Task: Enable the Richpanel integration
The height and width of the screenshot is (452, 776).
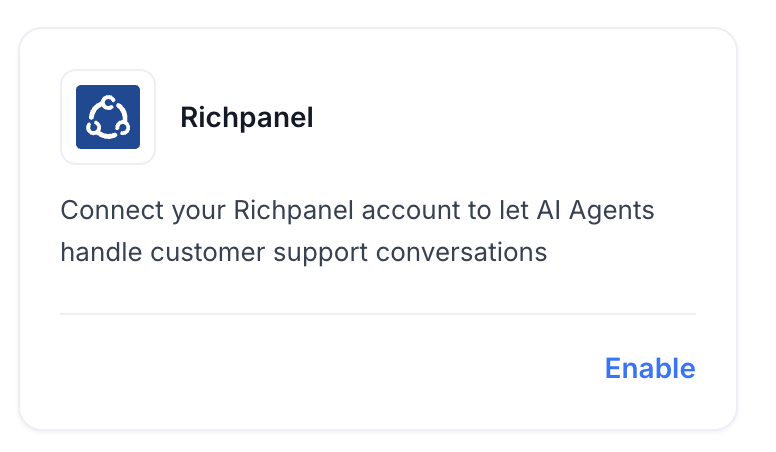Action: coord(650,368)
